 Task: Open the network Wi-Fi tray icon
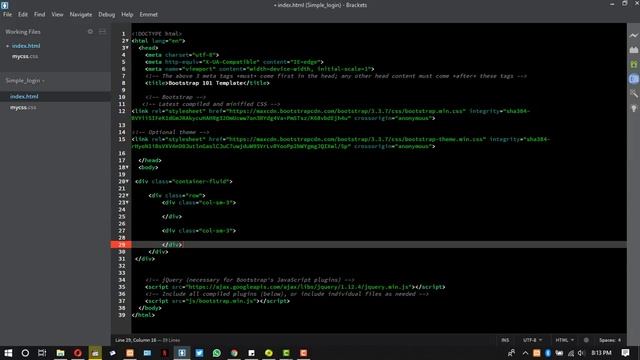(571, 353)
